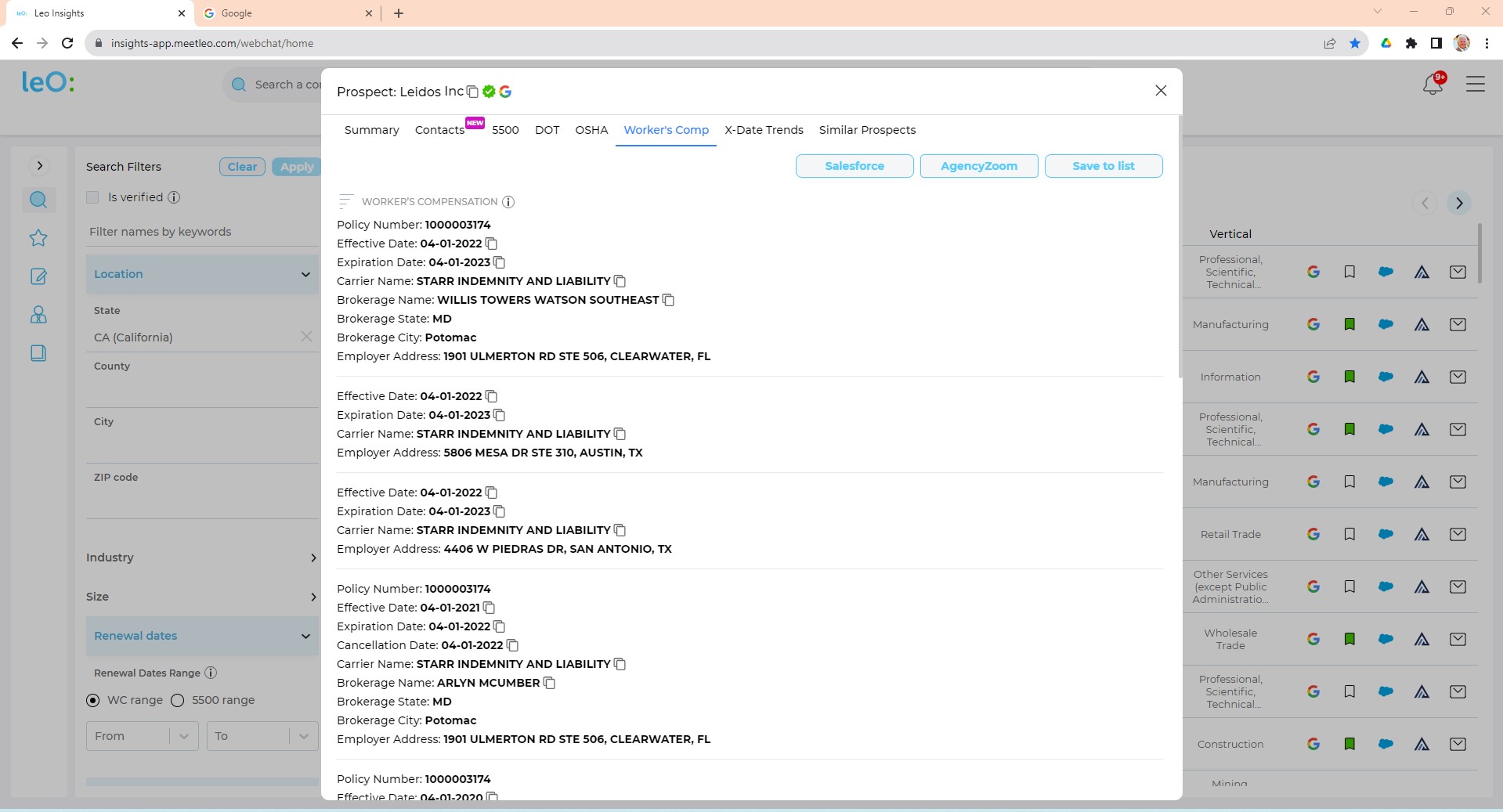The height and width of the screenshot is (812, 1503).
Task: Copy the prospect name Leidos Inc
Action: pos(472,92)
